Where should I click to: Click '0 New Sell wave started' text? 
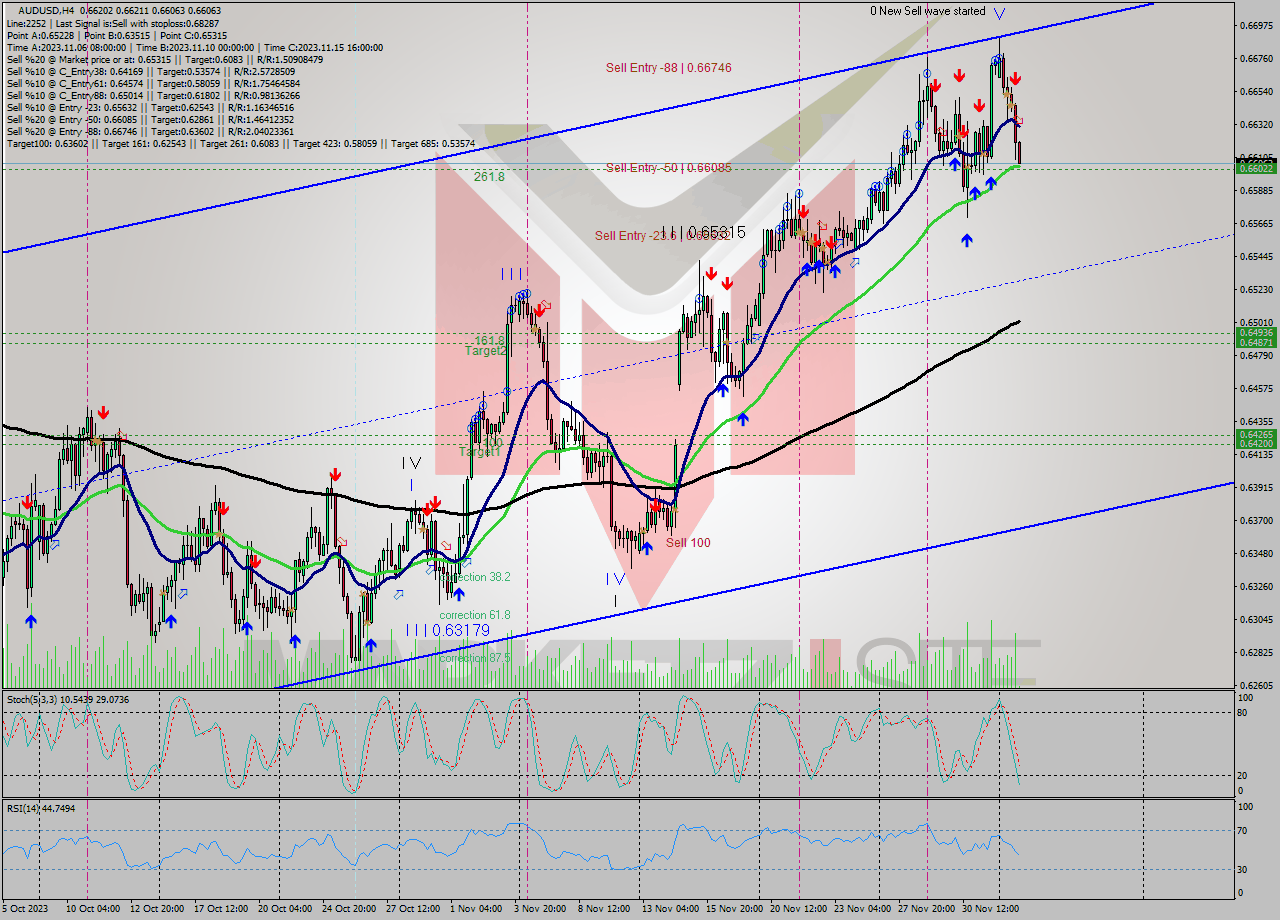pos(927,12)
